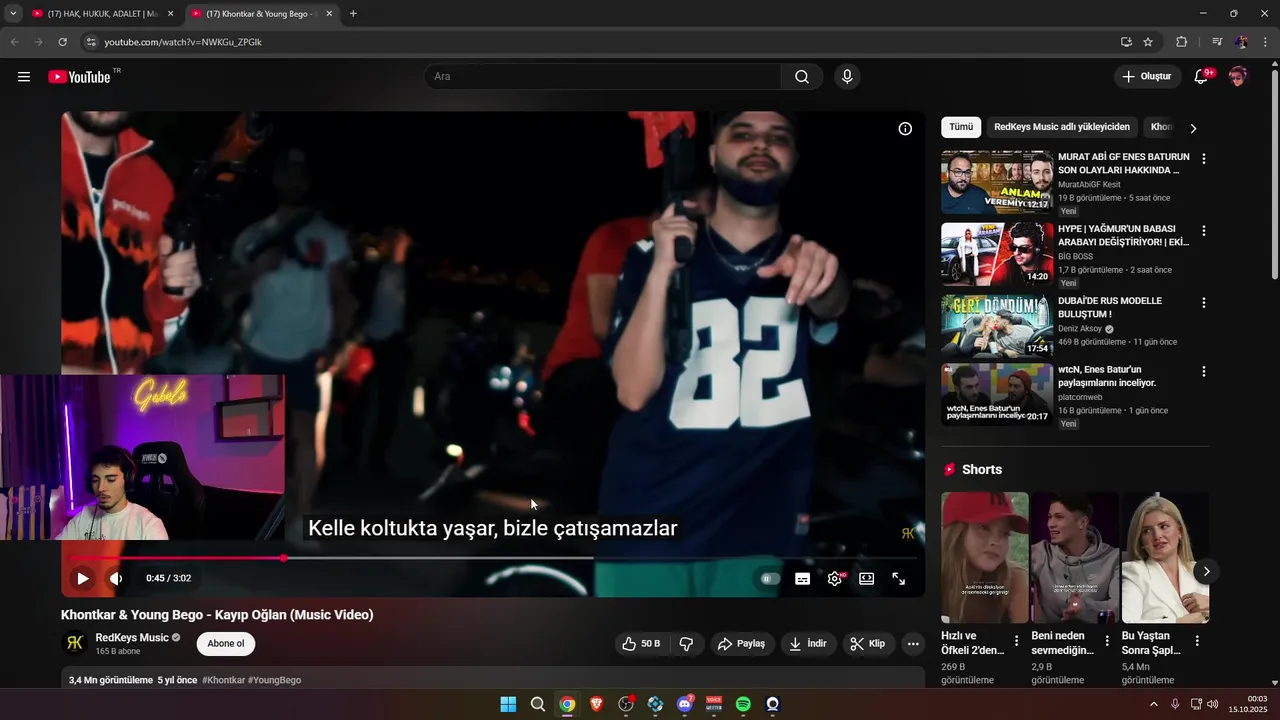1280x720 pixels.
Task: Open the YouTube hamburger guide menu
Action: click(x=24, y=77)
